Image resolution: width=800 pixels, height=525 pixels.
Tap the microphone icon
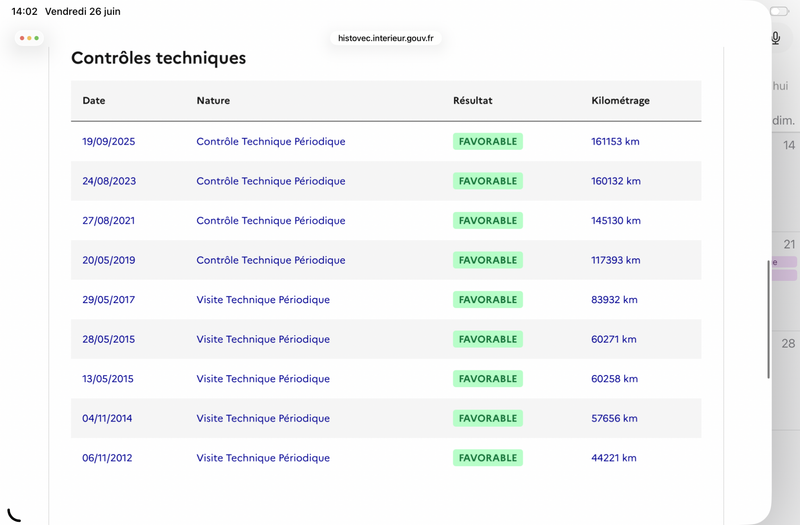click(775, 38)
